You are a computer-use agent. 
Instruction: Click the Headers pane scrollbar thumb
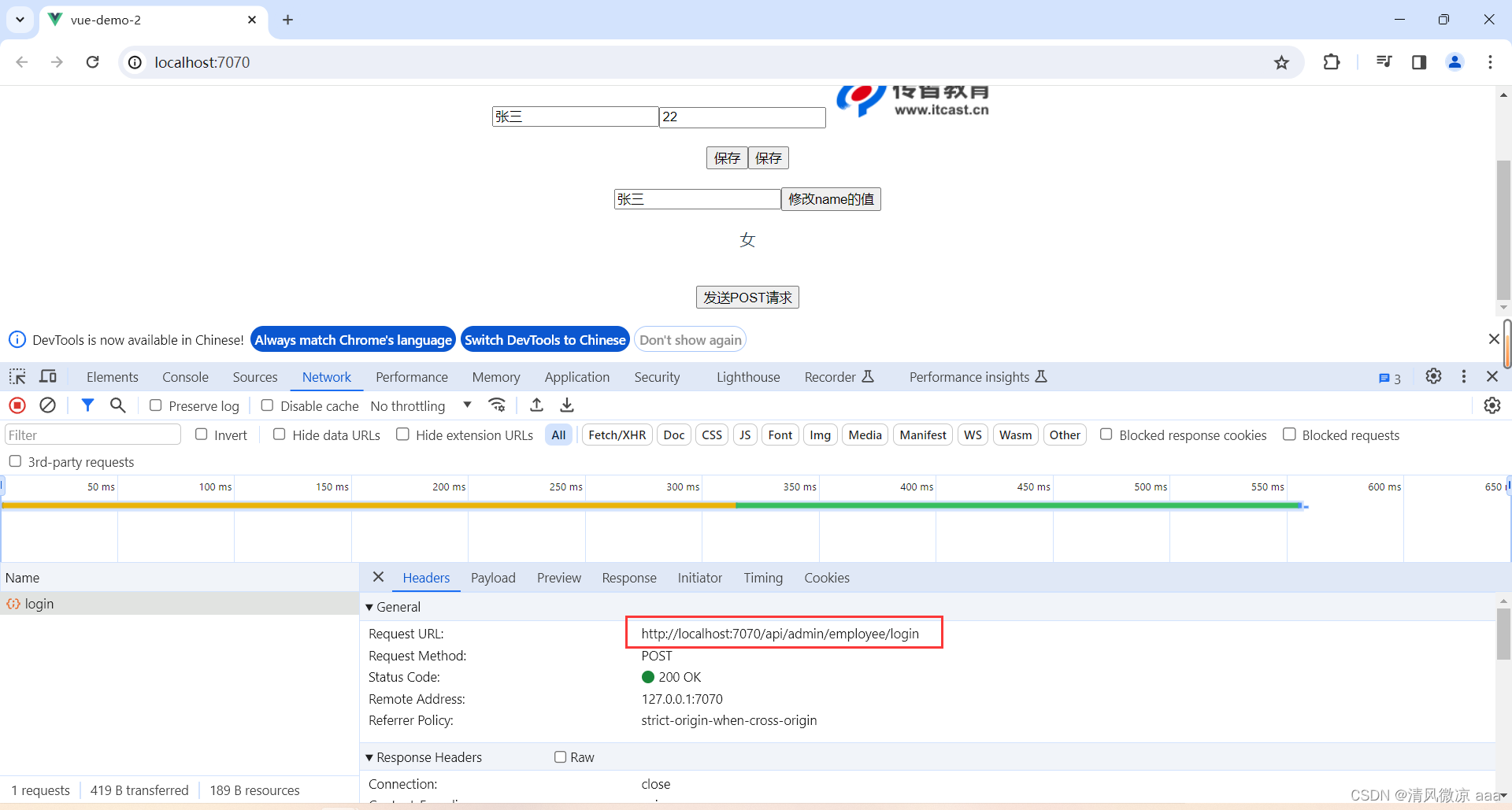1503,634
